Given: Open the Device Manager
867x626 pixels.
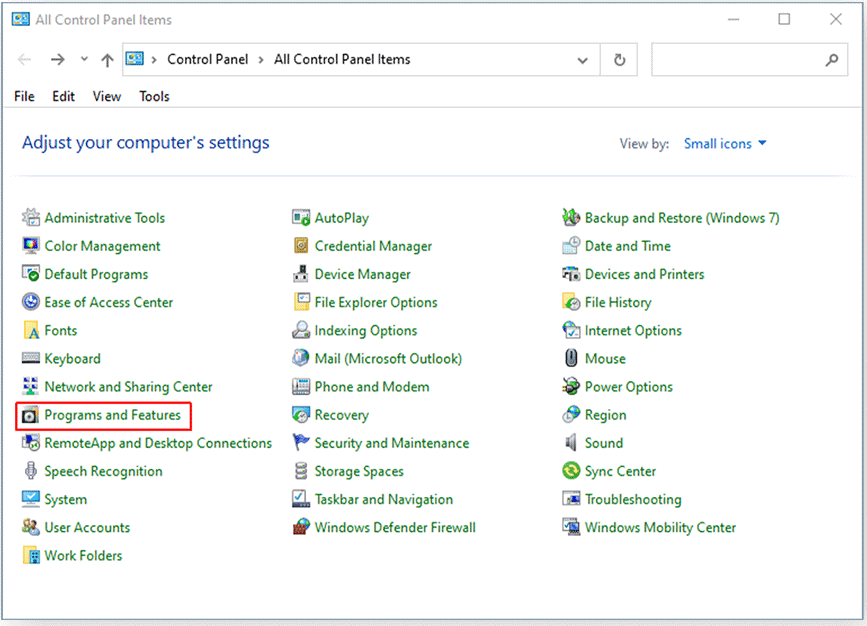Looking at the screenshot, I should point(363,274).
